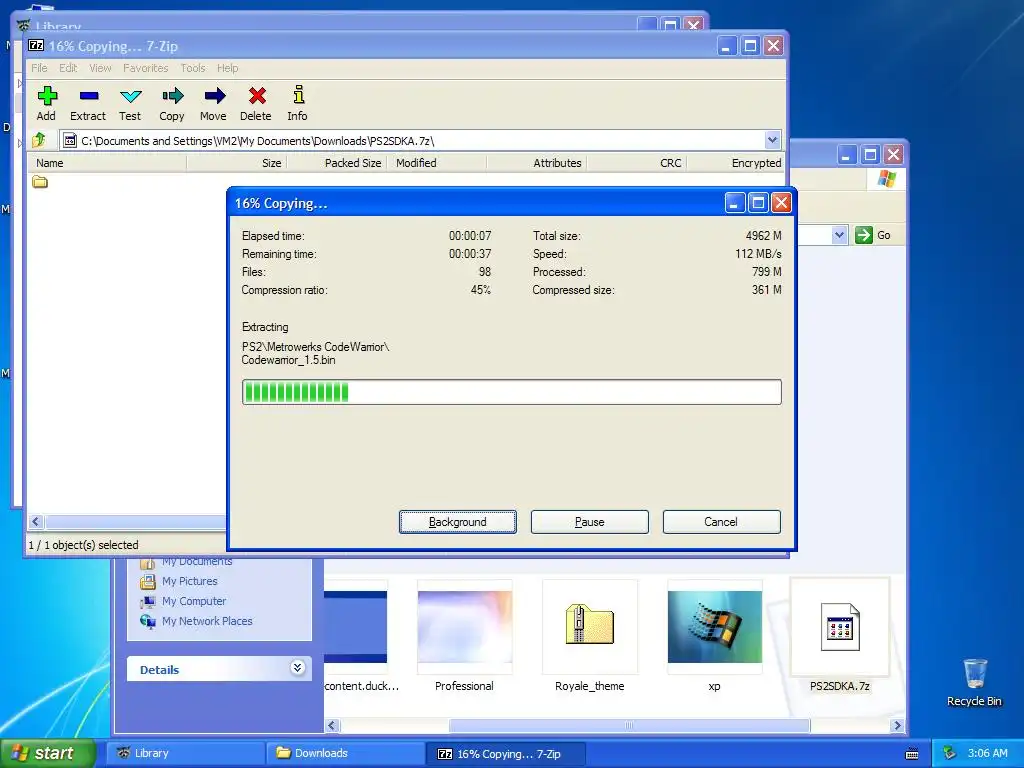Image resolution: width=1024 pixels, height=768 pixels.
Task: Select the PS2SDKA.7z file icon
Action: pyautogui.click(x=840, y=627)
